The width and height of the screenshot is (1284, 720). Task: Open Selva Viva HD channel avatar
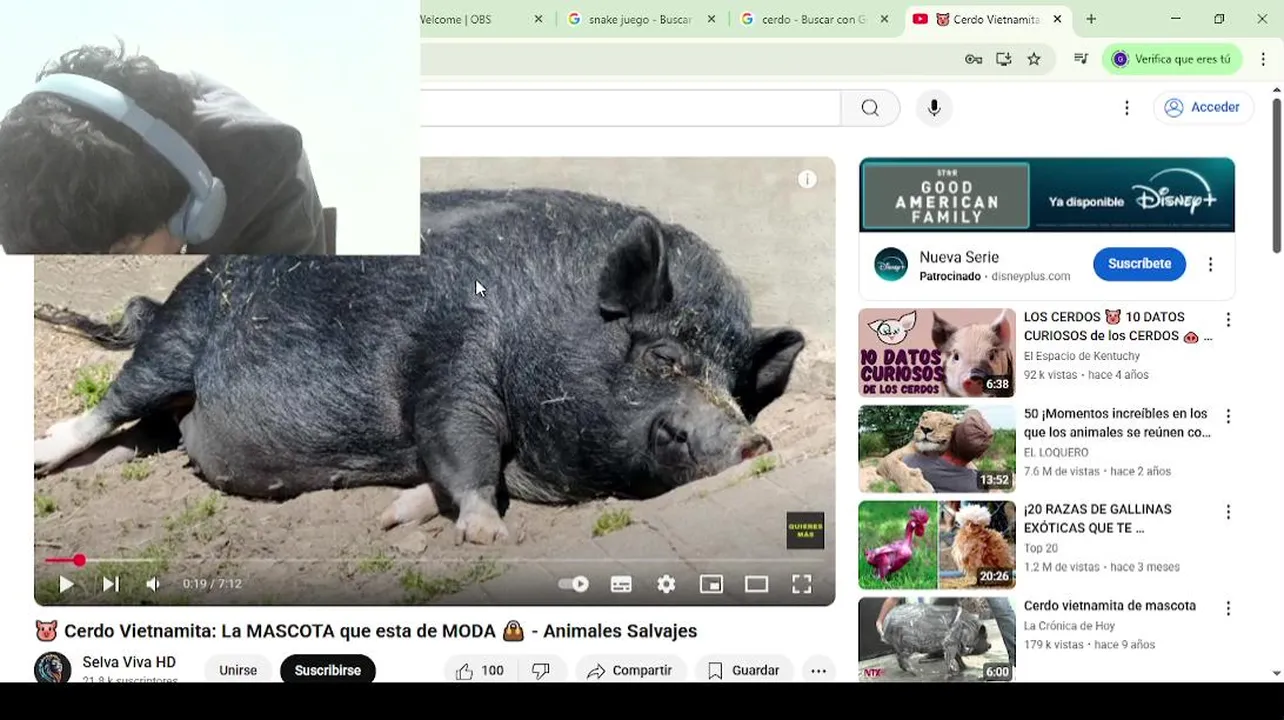pyautogui.click(x=53, y=668)
